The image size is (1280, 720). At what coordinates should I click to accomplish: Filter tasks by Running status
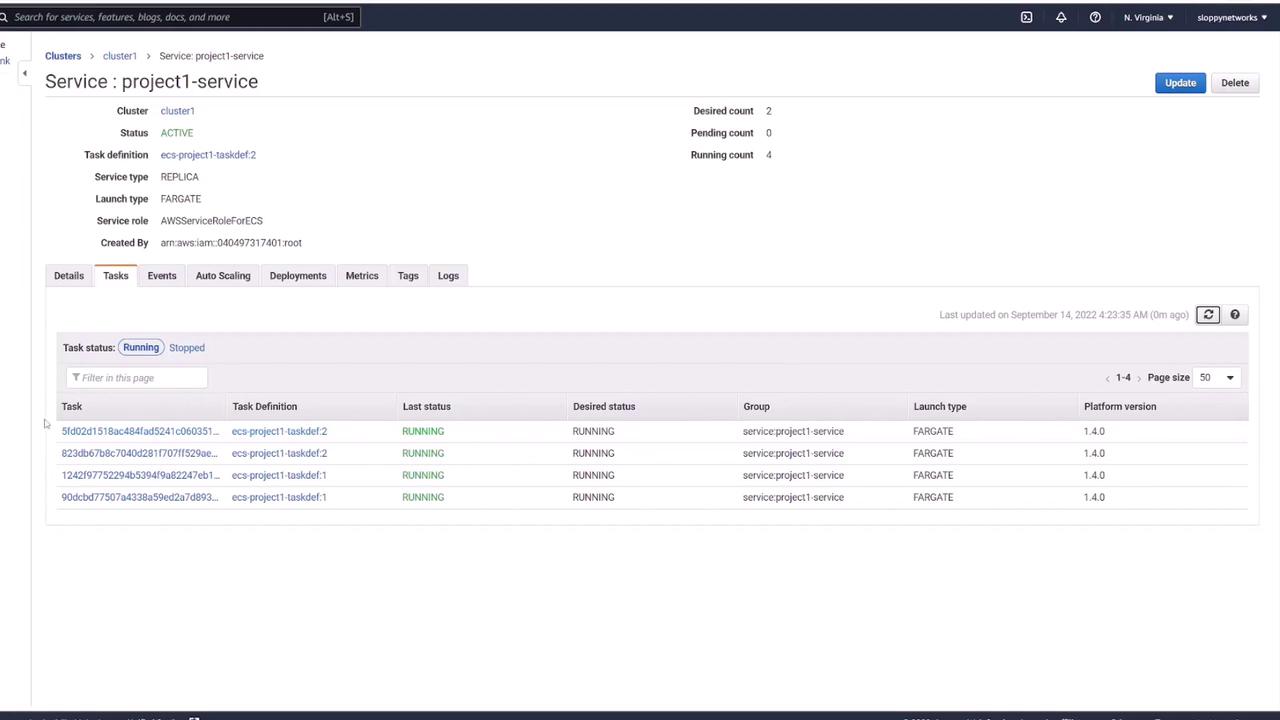tap(141, 348)
